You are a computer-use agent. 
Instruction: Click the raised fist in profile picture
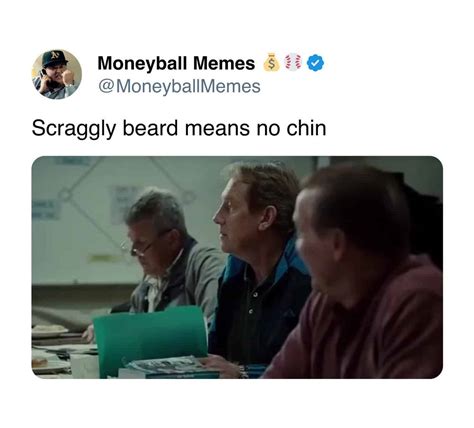point(69,78)
